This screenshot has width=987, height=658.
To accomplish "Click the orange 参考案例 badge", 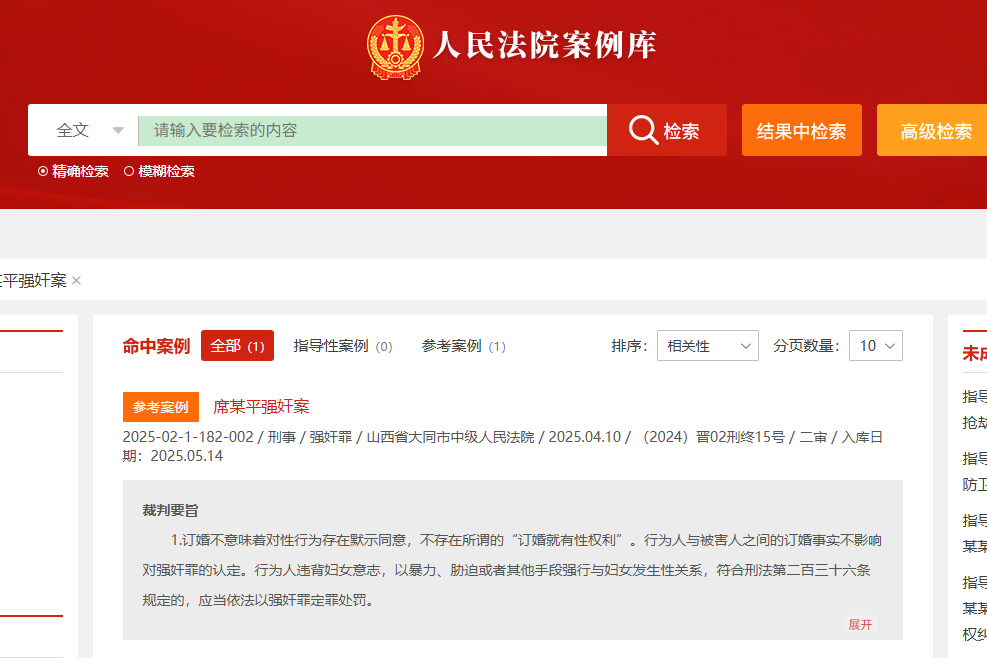I will 161,407.
